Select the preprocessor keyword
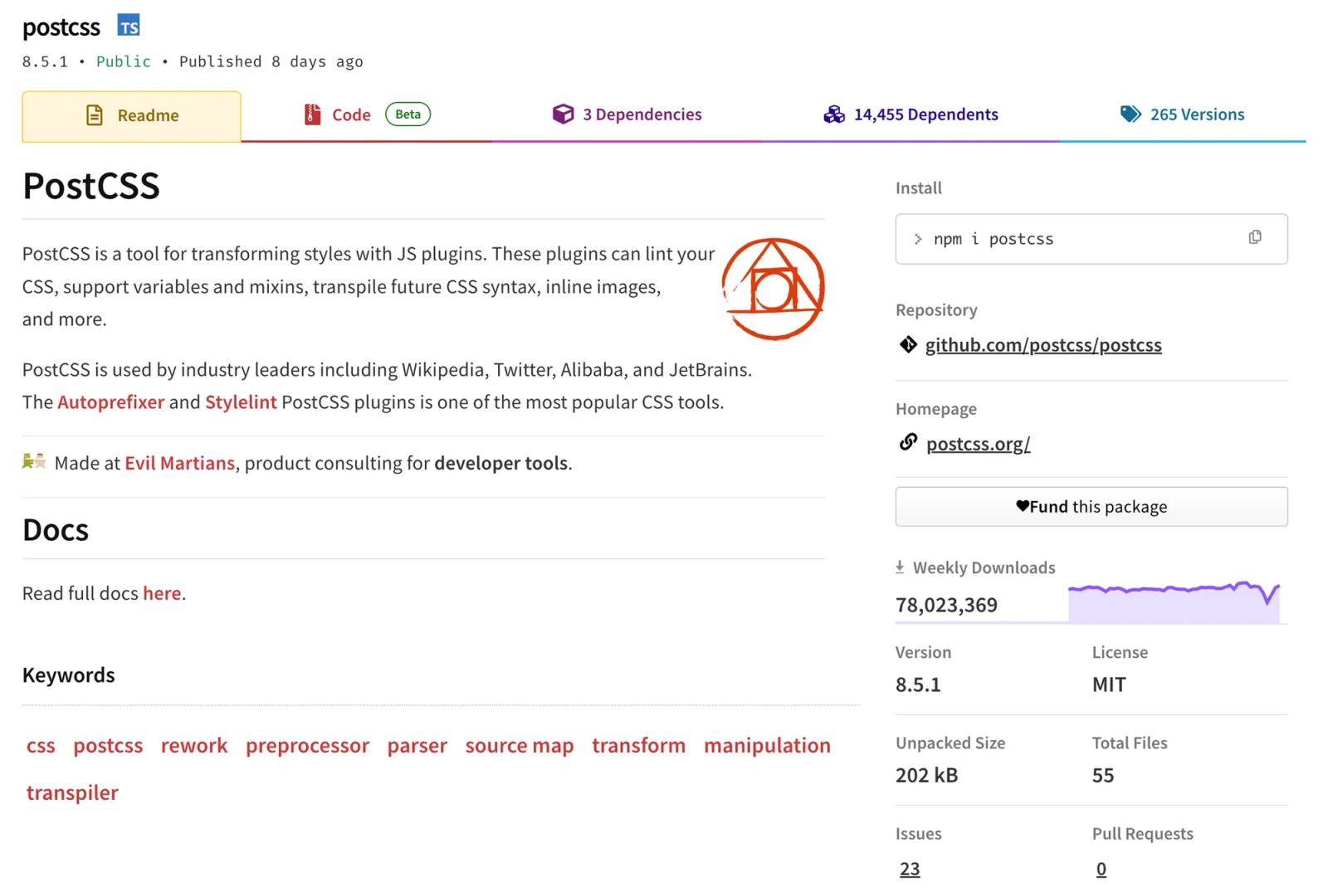The height and width of the screenshot is (896, 1328). click(x=307, y=746)
